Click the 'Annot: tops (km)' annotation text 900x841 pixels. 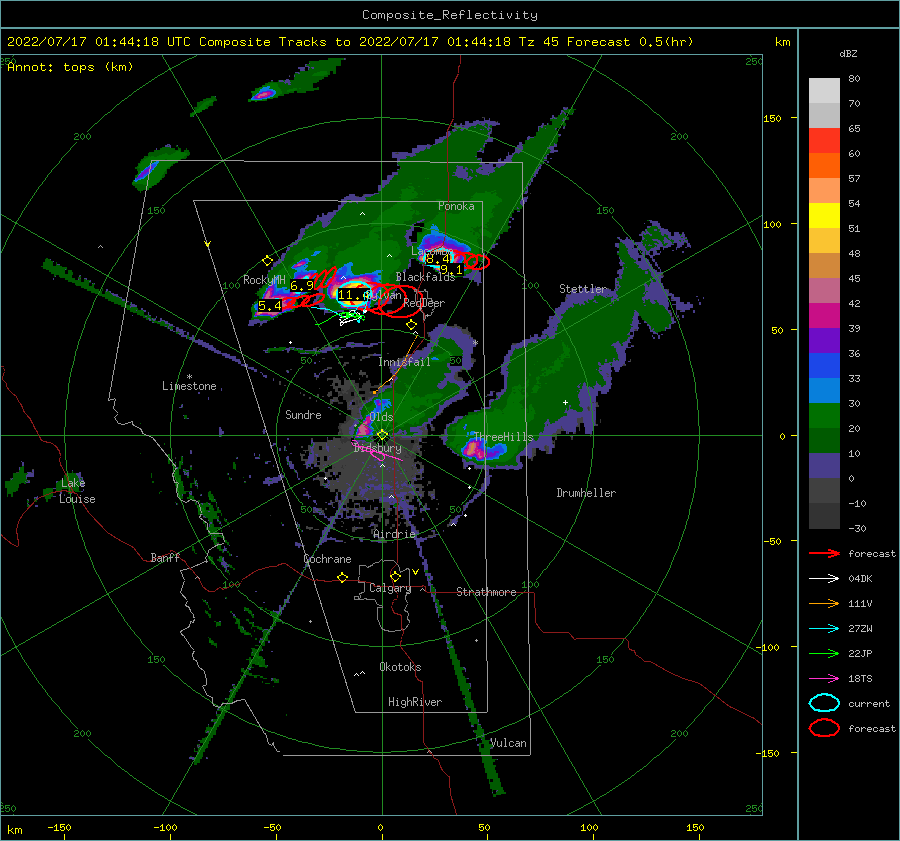[70, 67]
